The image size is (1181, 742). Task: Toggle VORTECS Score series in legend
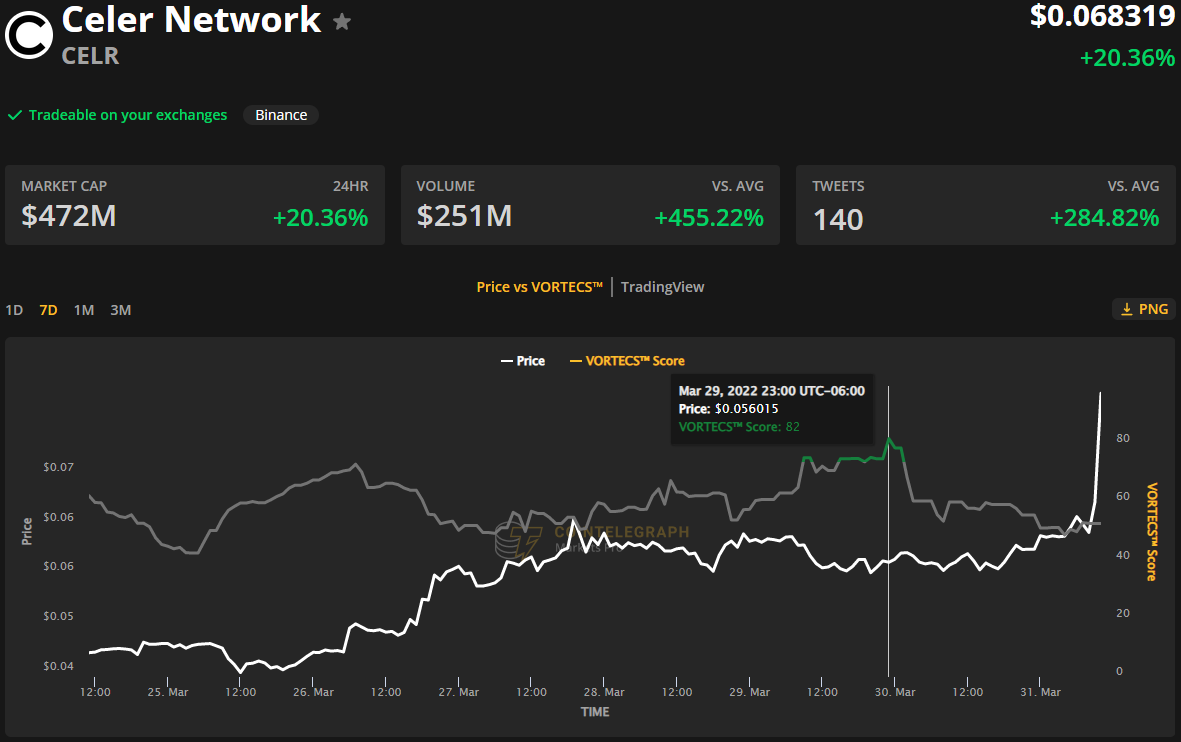click(x=627, y=361)
